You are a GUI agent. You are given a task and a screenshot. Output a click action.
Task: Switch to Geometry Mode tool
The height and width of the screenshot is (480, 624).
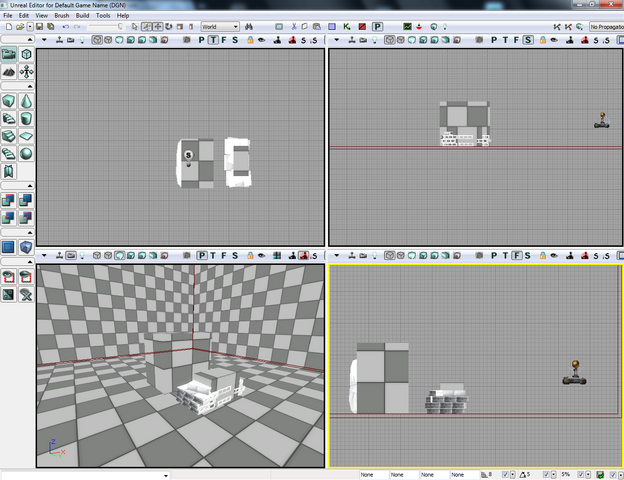tap(26, 55)
